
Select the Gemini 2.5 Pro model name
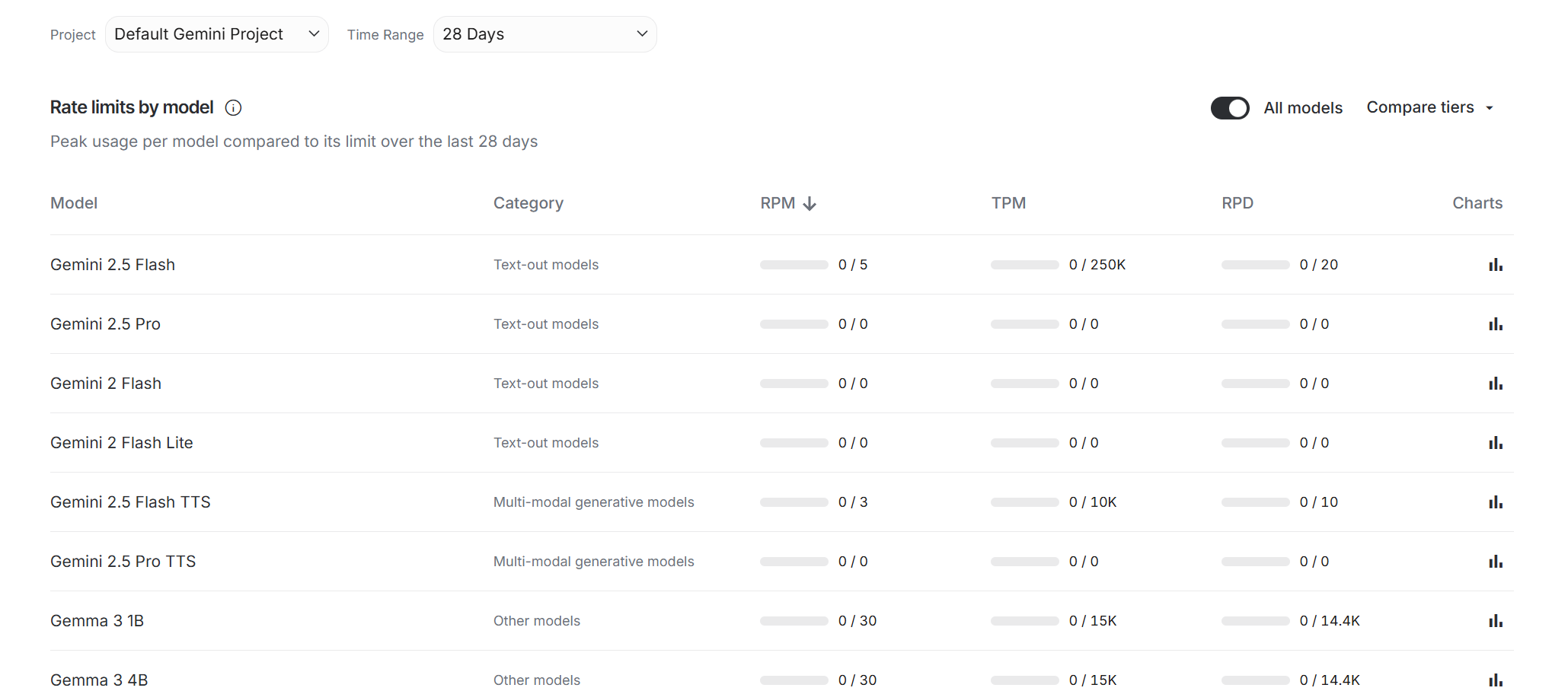coord(105,324)
